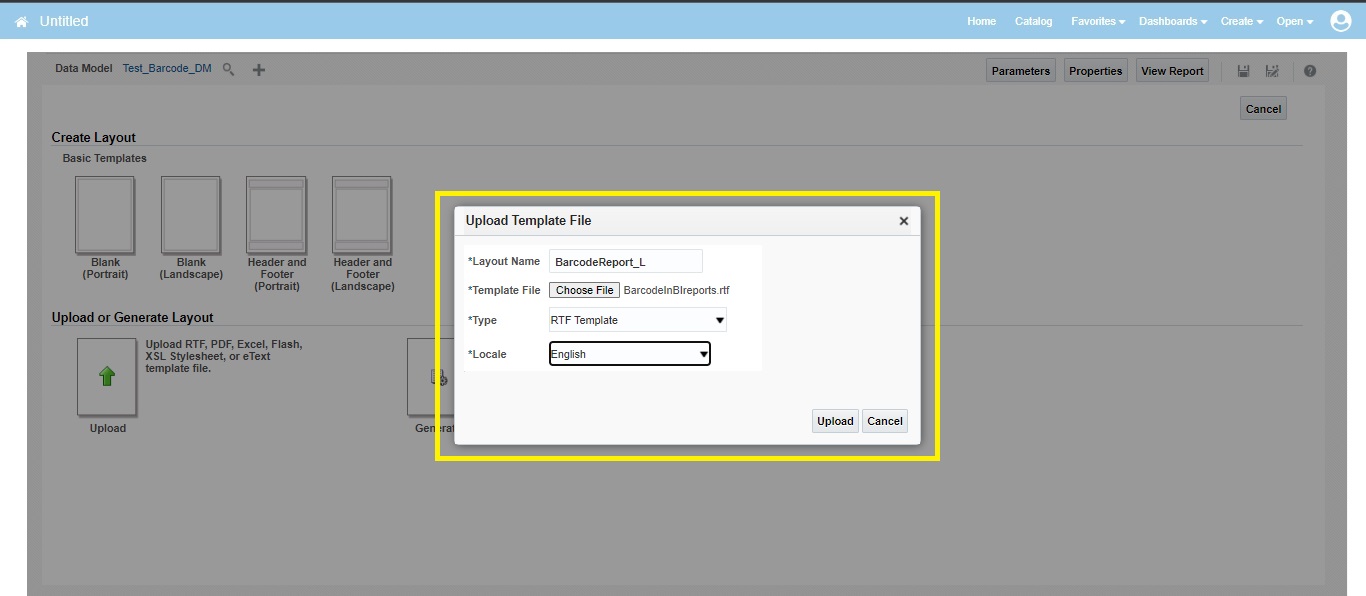The image size is (1366, 596).
Task: Click the Save report icon
Action: coord(1243,70)
